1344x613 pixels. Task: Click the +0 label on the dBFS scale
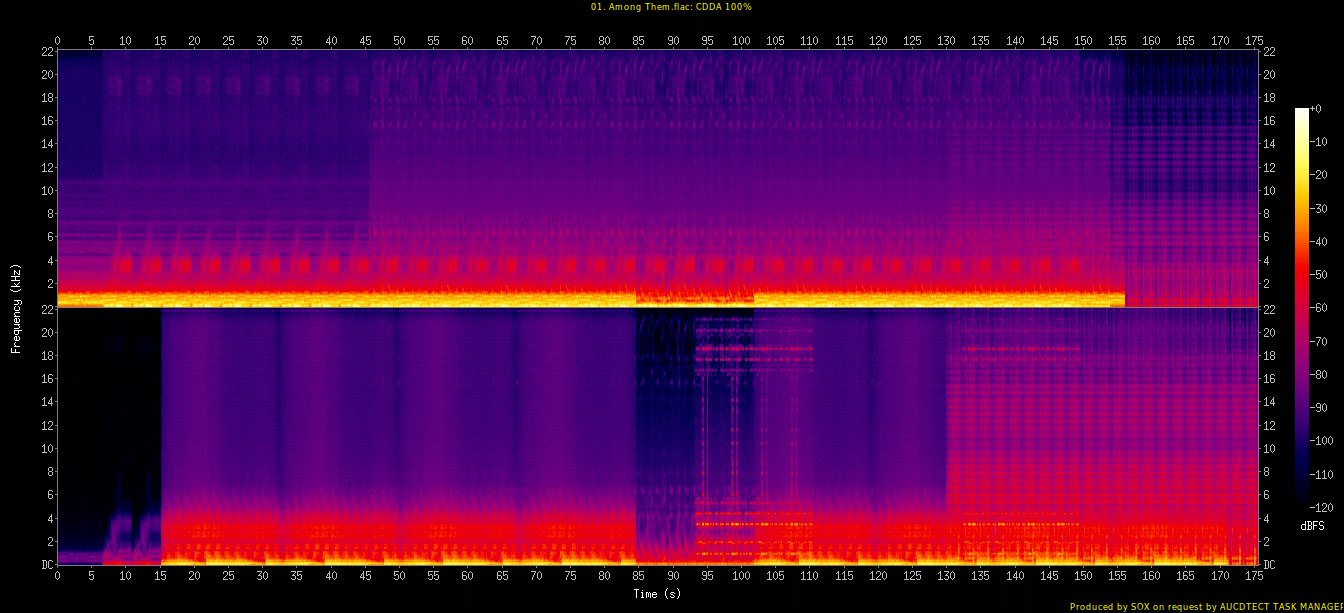pyautogui.click(x=1316, y=109)
